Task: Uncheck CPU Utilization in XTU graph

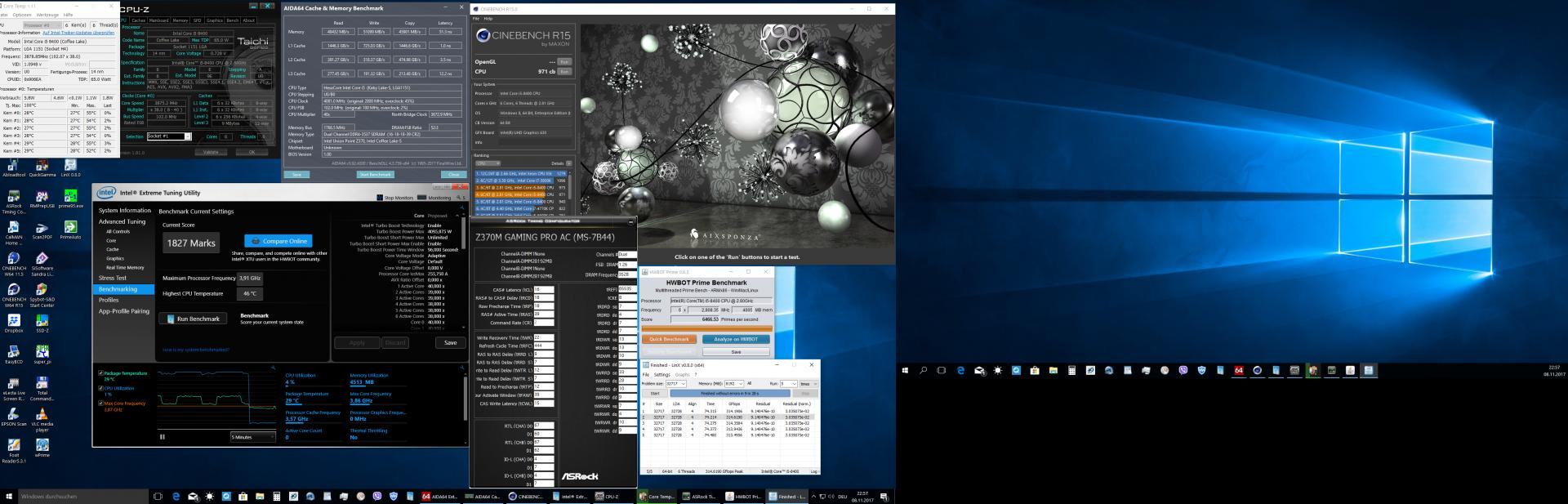Action: (x=101, y=388)
